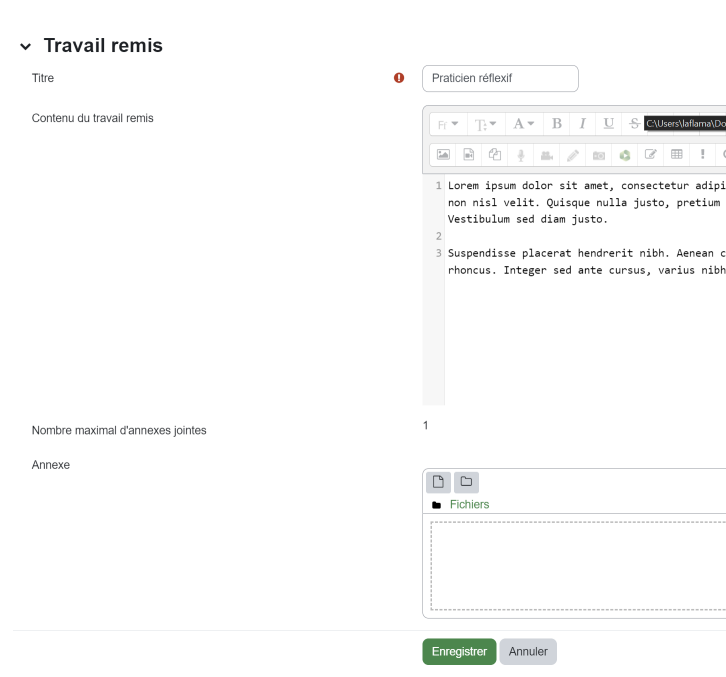Open the font family dropdown
The height and width of the screenshot is (677, 726).
(x=445, y=124)
